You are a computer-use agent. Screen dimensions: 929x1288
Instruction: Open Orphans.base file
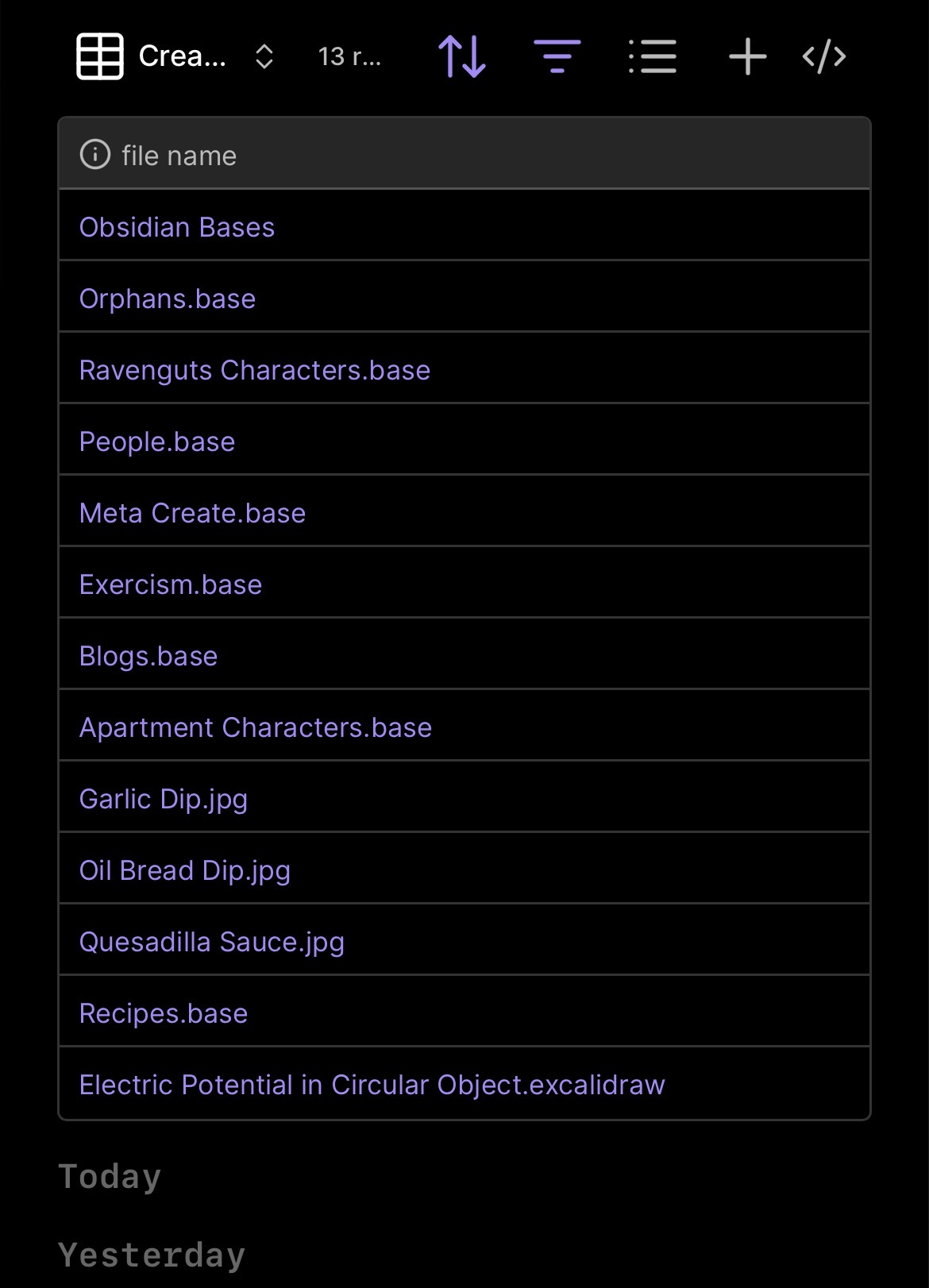point(168,299)
